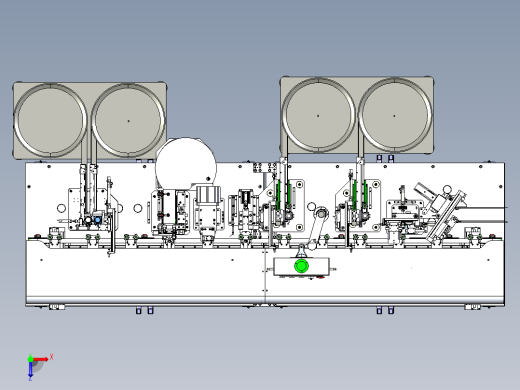
Task: Select the second bowl feeder from the left
Action: tap(128, 120)
